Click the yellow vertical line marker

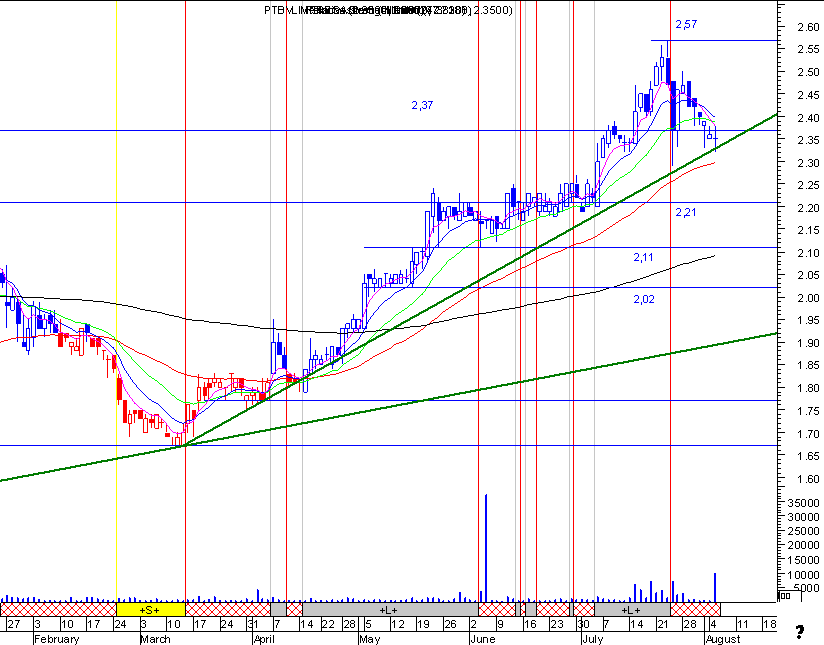tap(116, 301)
